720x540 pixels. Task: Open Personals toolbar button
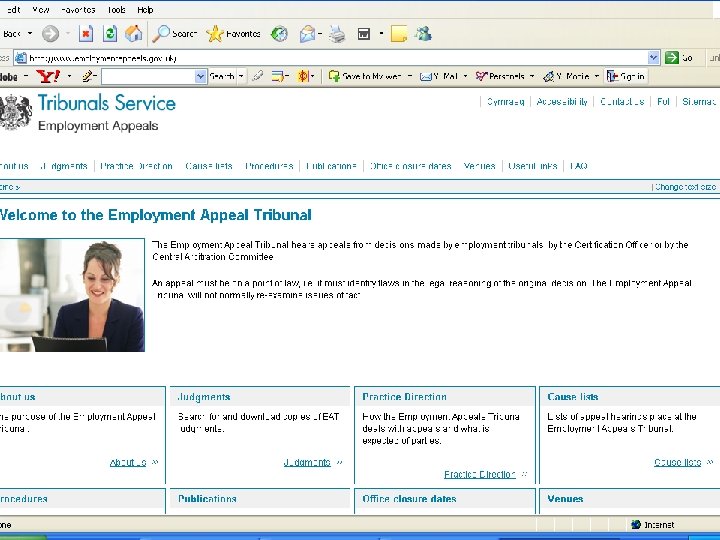click(x=500, y=76)
